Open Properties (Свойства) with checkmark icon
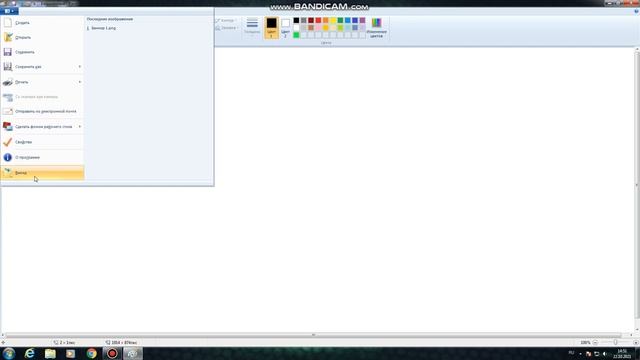The height and width of the screenshot is (360, 640). (42, 142)
